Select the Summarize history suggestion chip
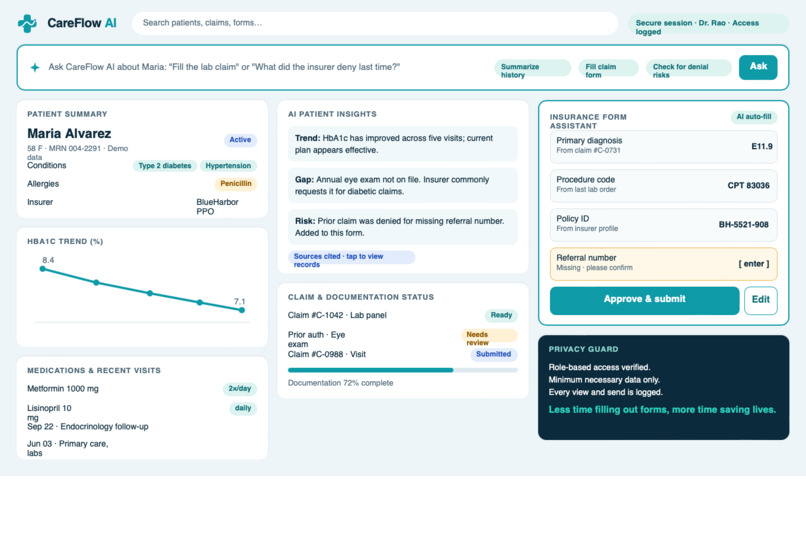 pyautogui.click(x=532, y=68)
